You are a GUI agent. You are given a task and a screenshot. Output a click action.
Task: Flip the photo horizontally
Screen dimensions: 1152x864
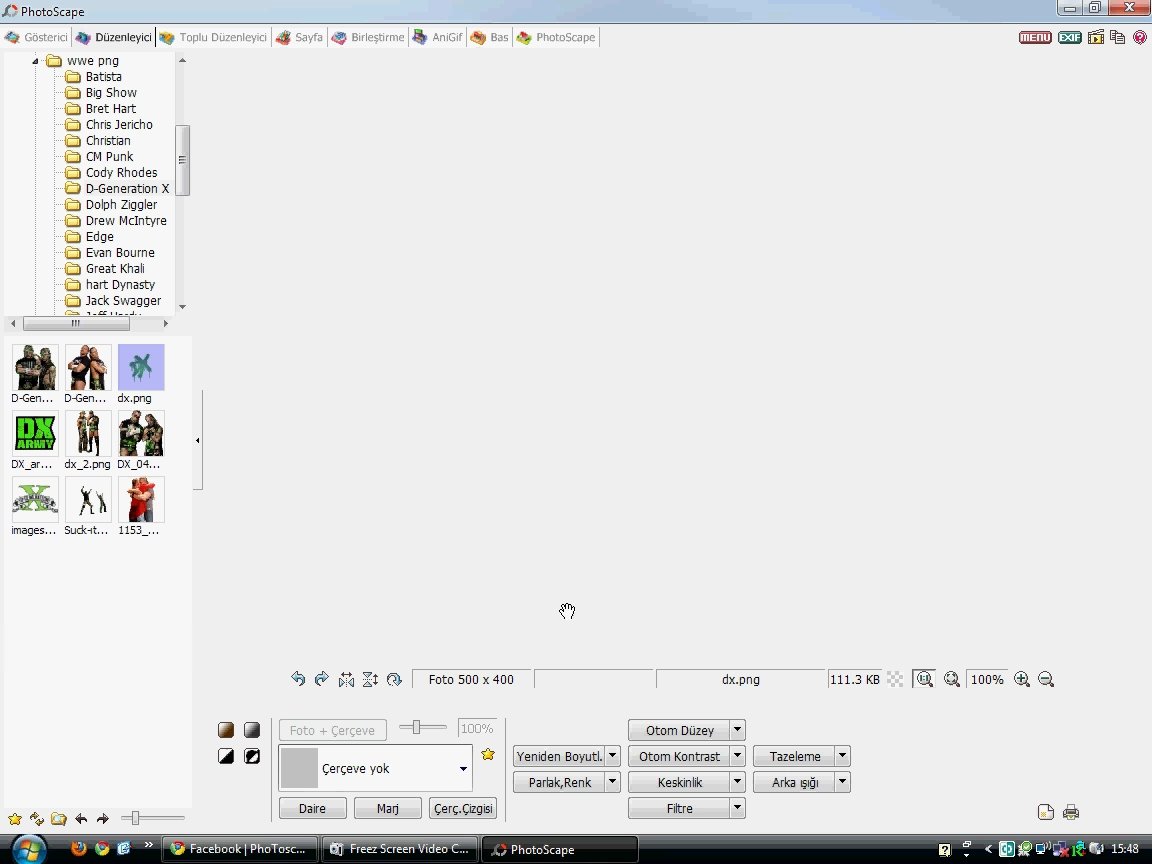346,680
